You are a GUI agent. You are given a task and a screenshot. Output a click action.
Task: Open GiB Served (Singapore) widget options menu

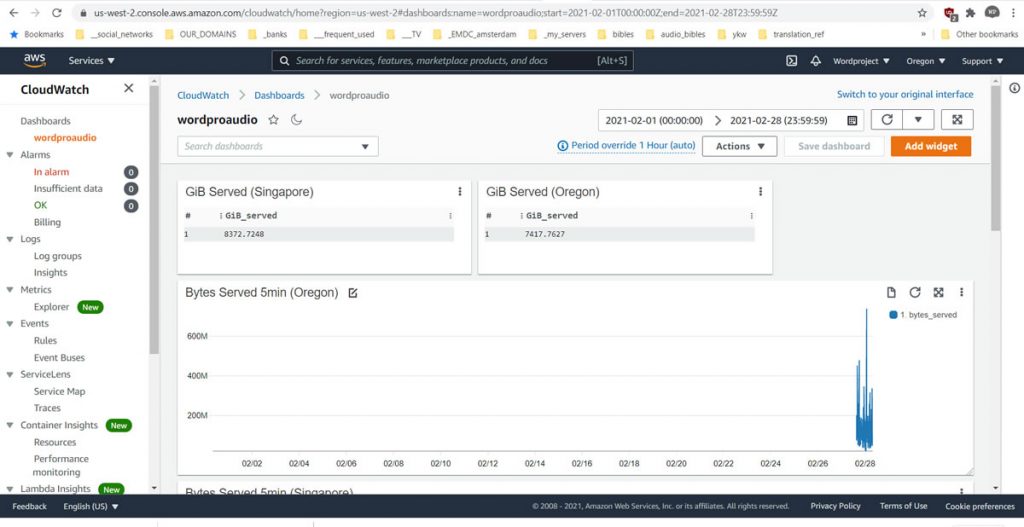click(x=460, y=192)
